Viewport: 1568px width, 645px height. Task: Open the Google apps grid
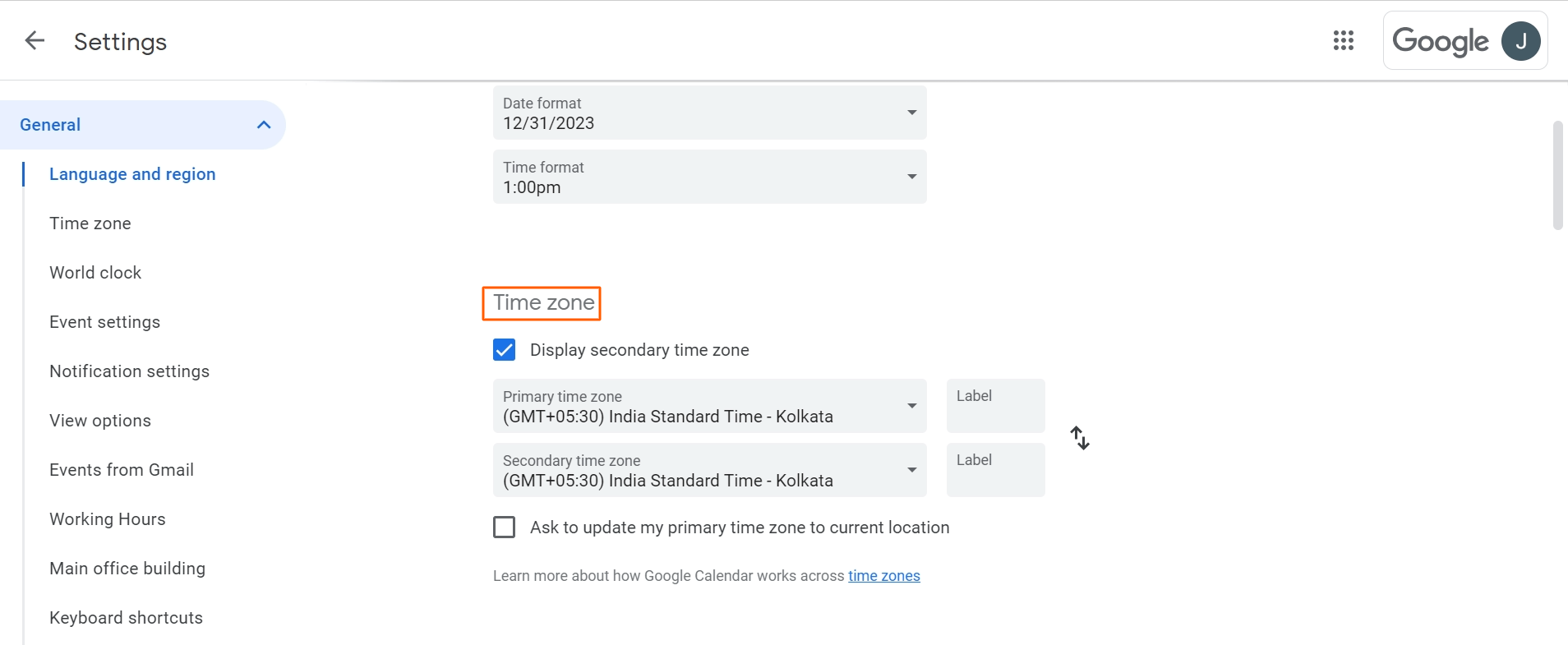pos(1343,40)
